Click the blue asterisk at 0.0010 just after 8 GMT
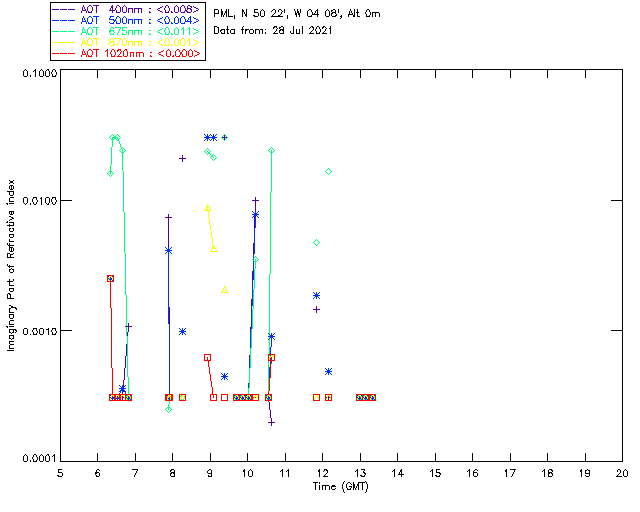This screenshot has height=512, width=640. click(x=182, y=332)
